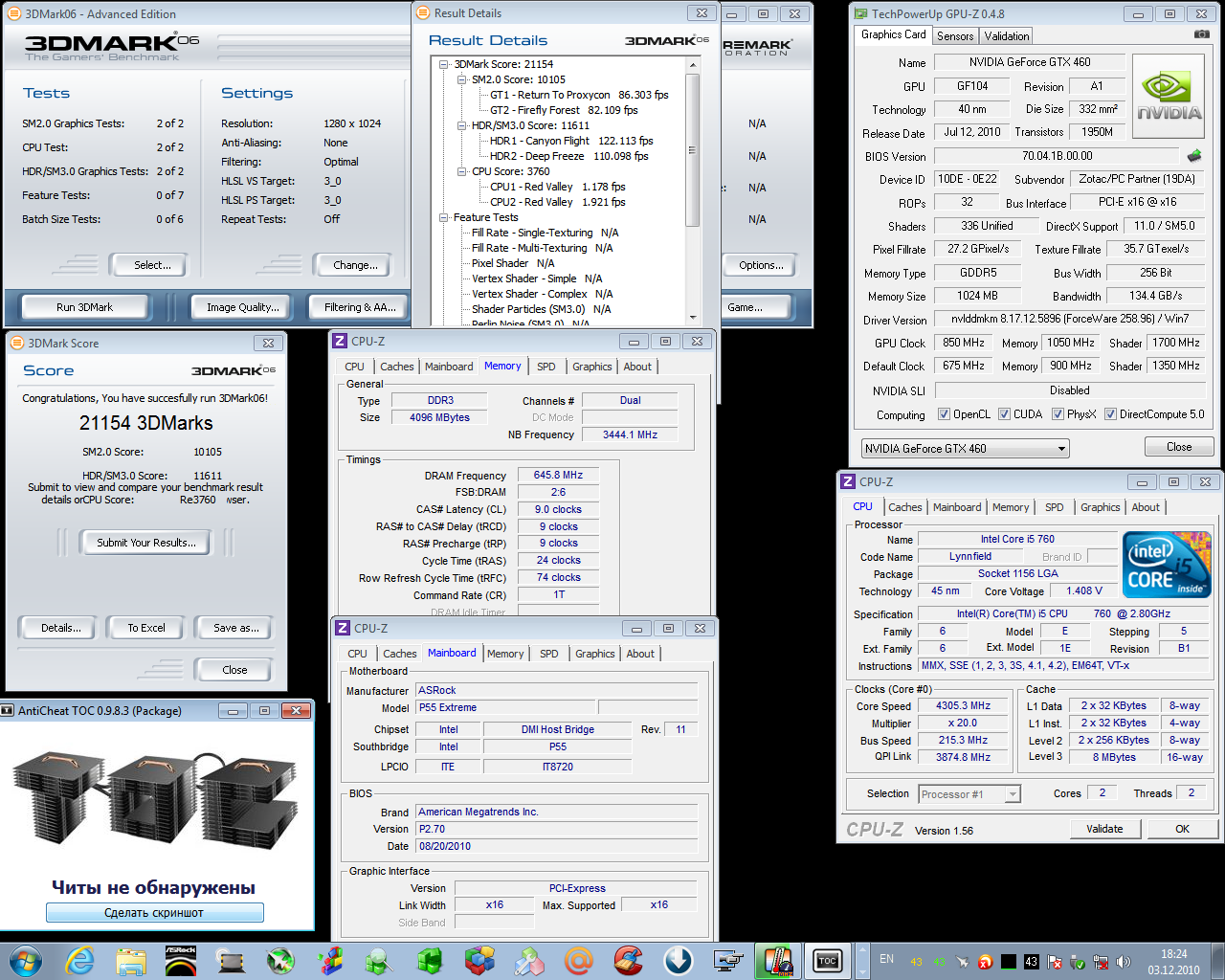Click the CPU-Z Mainboard window Z icon
Screen dimensions: 1225x980
click(342, 628)
